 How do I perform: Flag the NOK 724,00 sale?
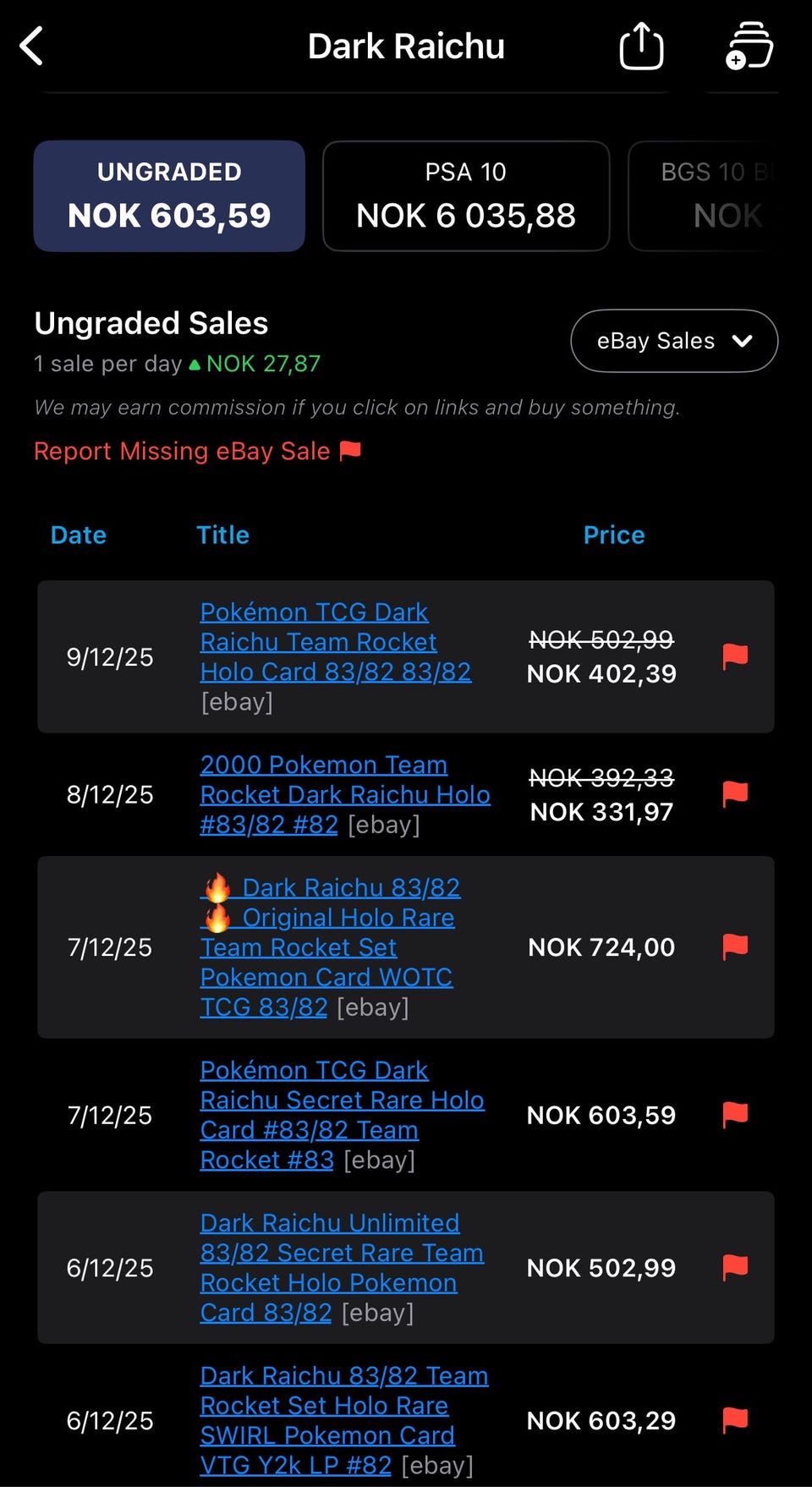[735, 947]
